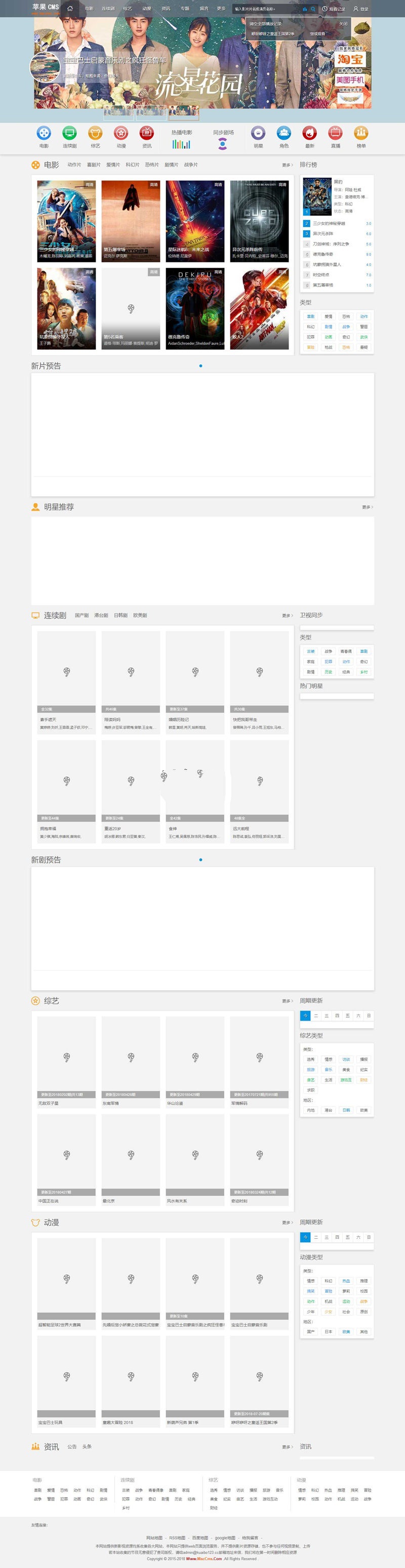Viewport: 405px width, 1568px height.
Task: Open ranking item 三少女的神秘穿越
Action: 329,224
